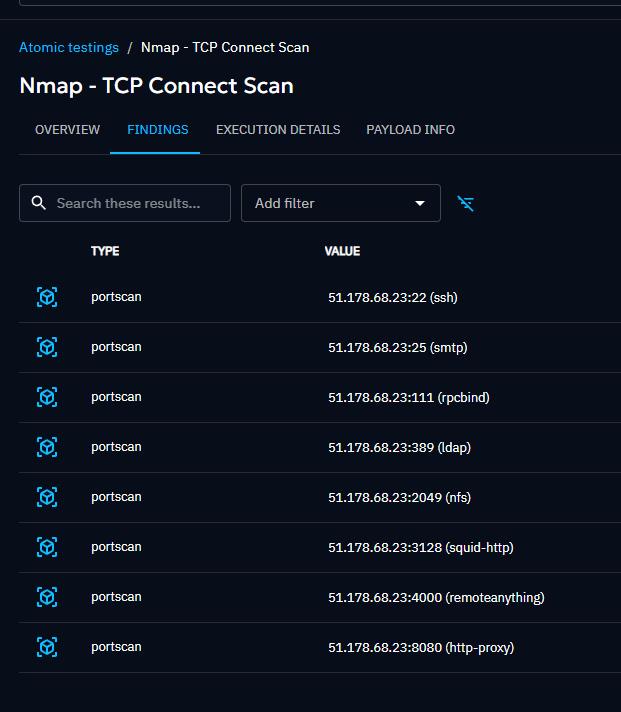Click the portscan icon for rpcbind row
The image size is (621, 712).
[x=47, y=397]
